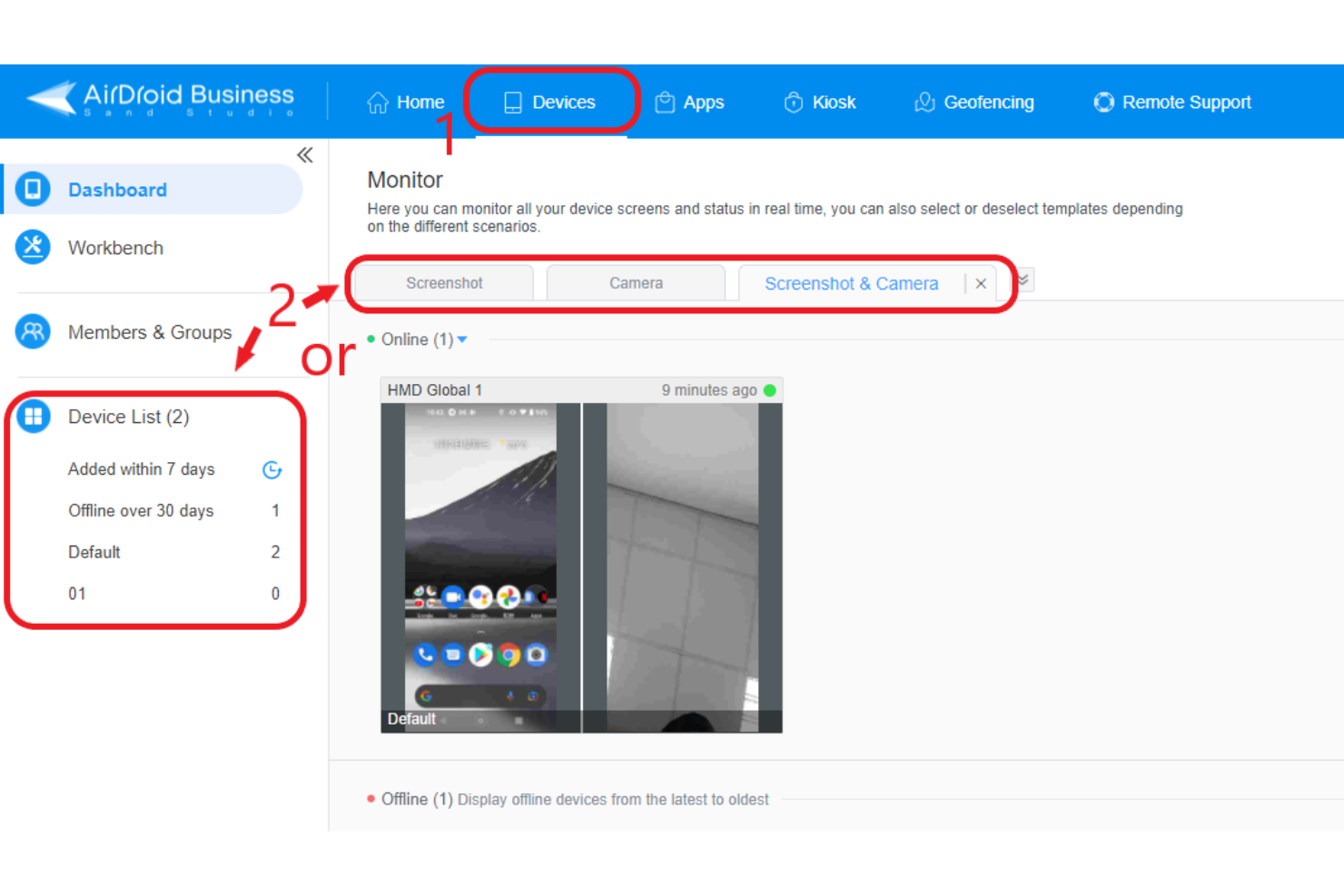
Task: Close the Screenshot & Camera tab
Action: (981, 283)
